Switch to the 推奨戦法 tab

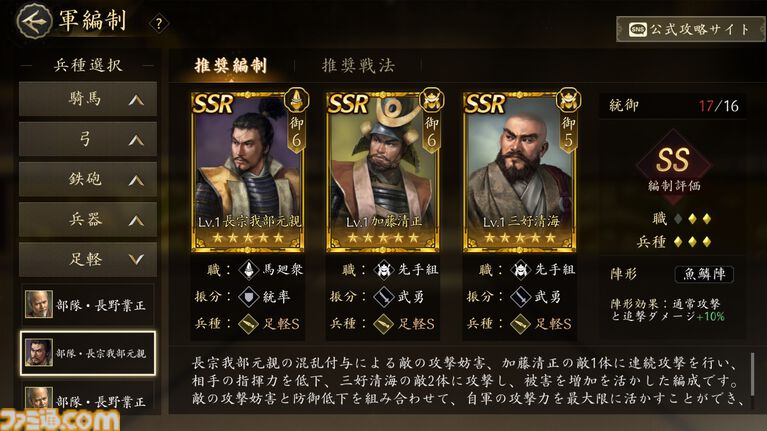pos(358,66)
